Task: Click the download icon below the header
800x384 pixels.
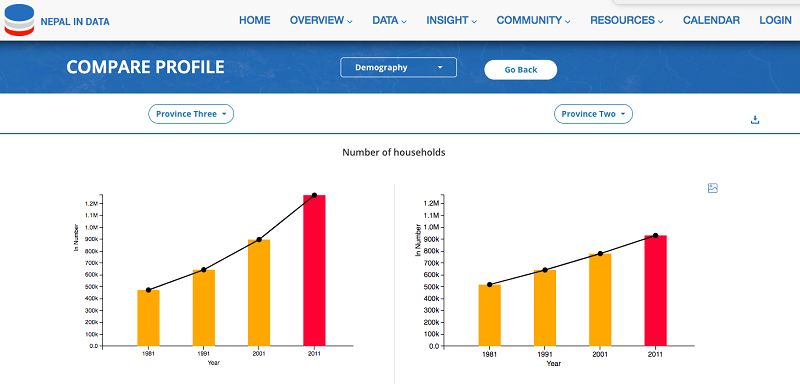Action: pyautogui.click(x=755, y=120)
